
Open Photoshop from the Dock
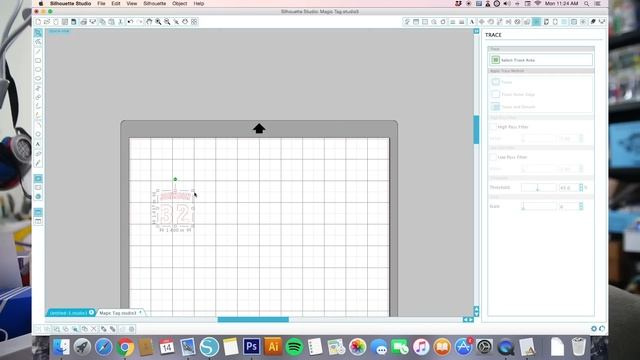click(x=251, y=347)
